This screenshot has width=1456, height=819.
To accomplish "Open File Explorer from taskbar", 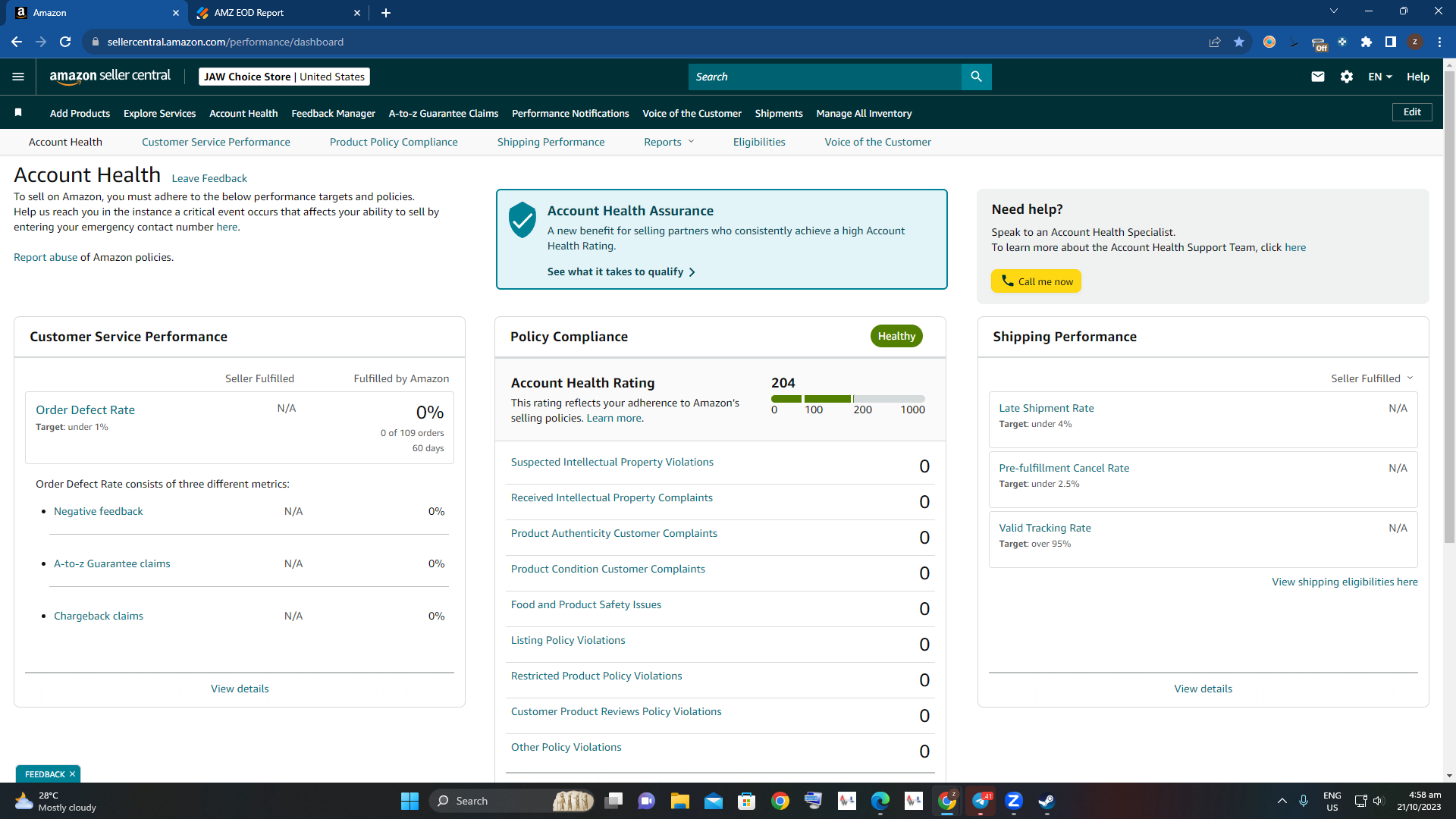I will pos(679,801).
